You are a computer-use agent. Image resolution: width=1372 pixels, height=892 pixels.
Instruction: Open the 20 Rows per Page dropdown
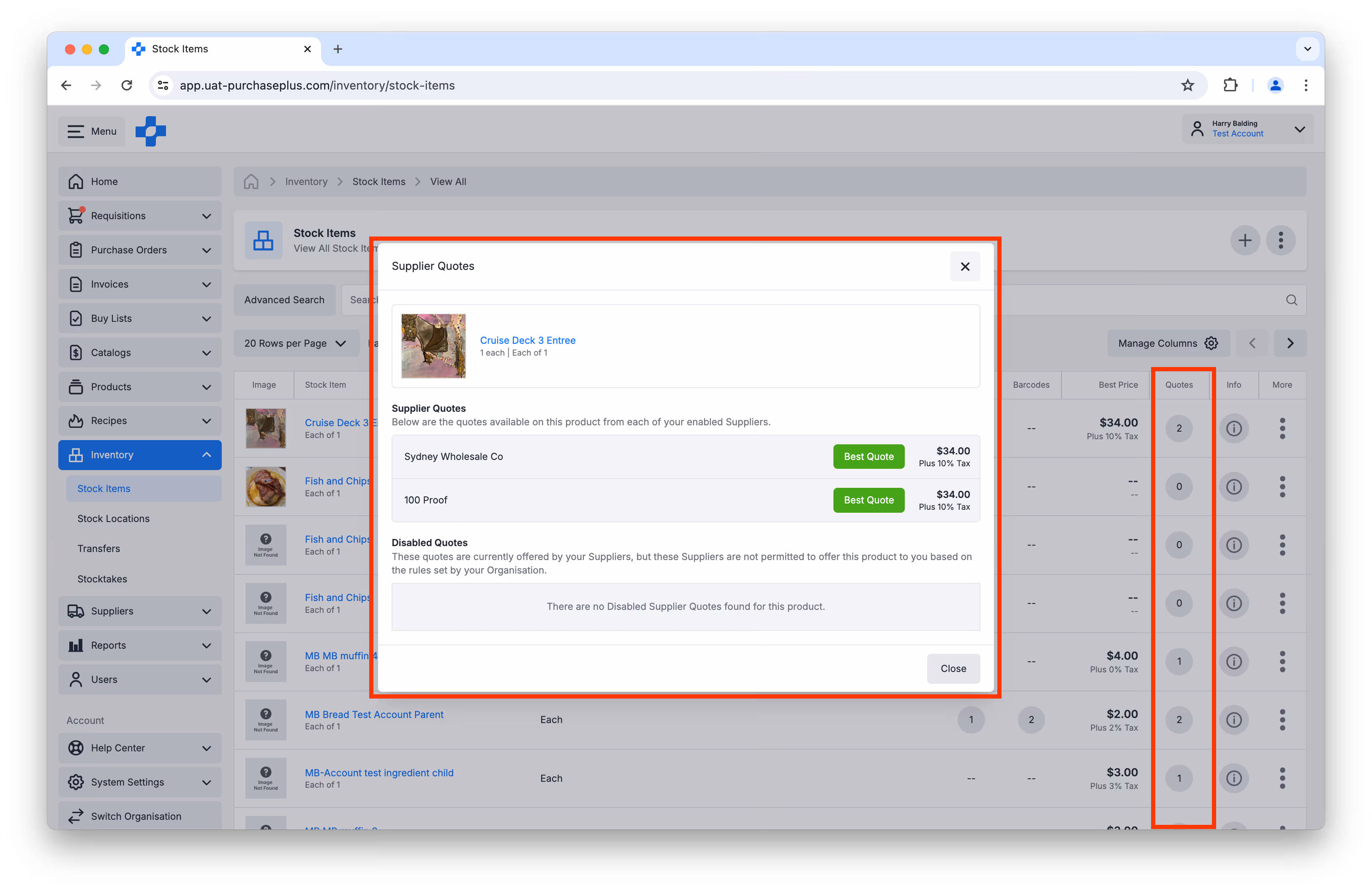[x=295, y=343]
